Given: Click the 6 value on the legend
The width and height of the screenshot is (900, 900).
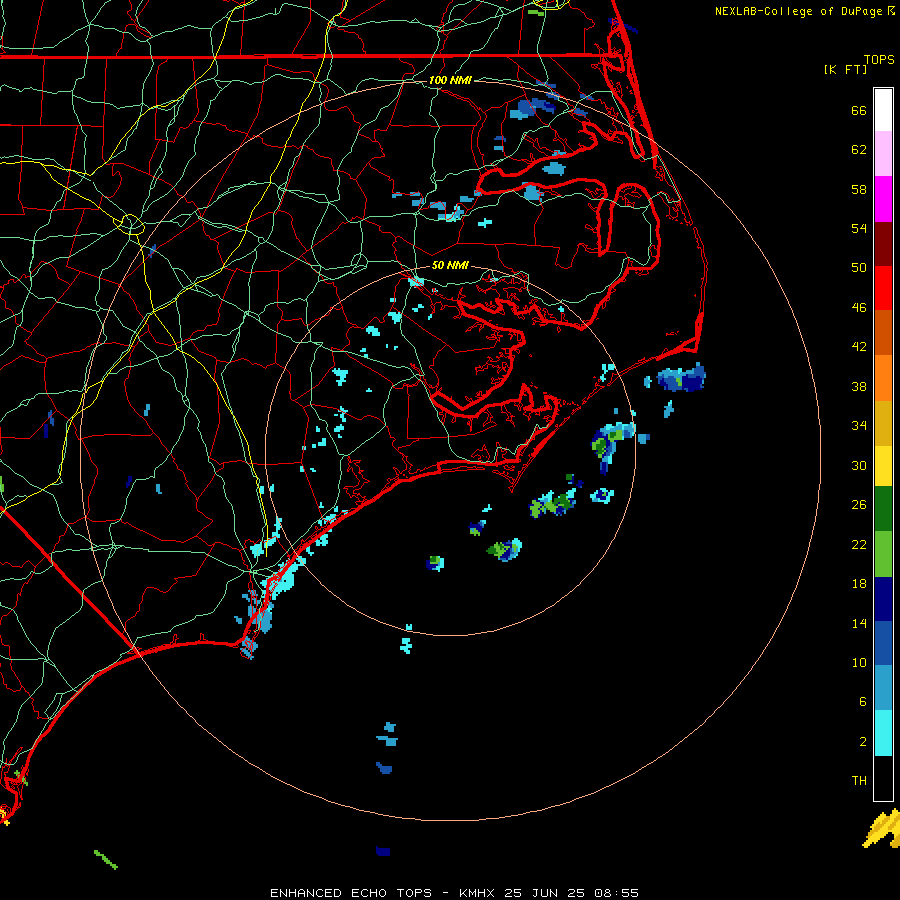Looking at the screenshot, I should (862, 702).
